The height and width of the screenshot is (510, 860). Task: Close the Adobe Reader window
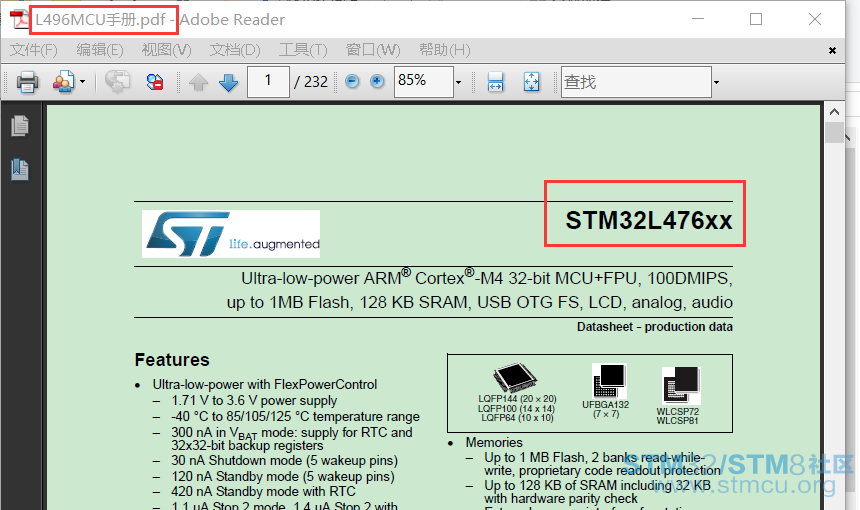814,19
